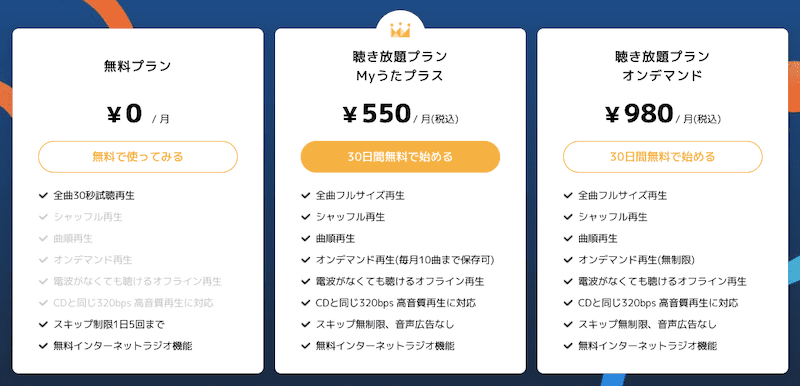Click checkmark next to オンデマンド再生(毎月10曲まで保存可)

[306, 260]
